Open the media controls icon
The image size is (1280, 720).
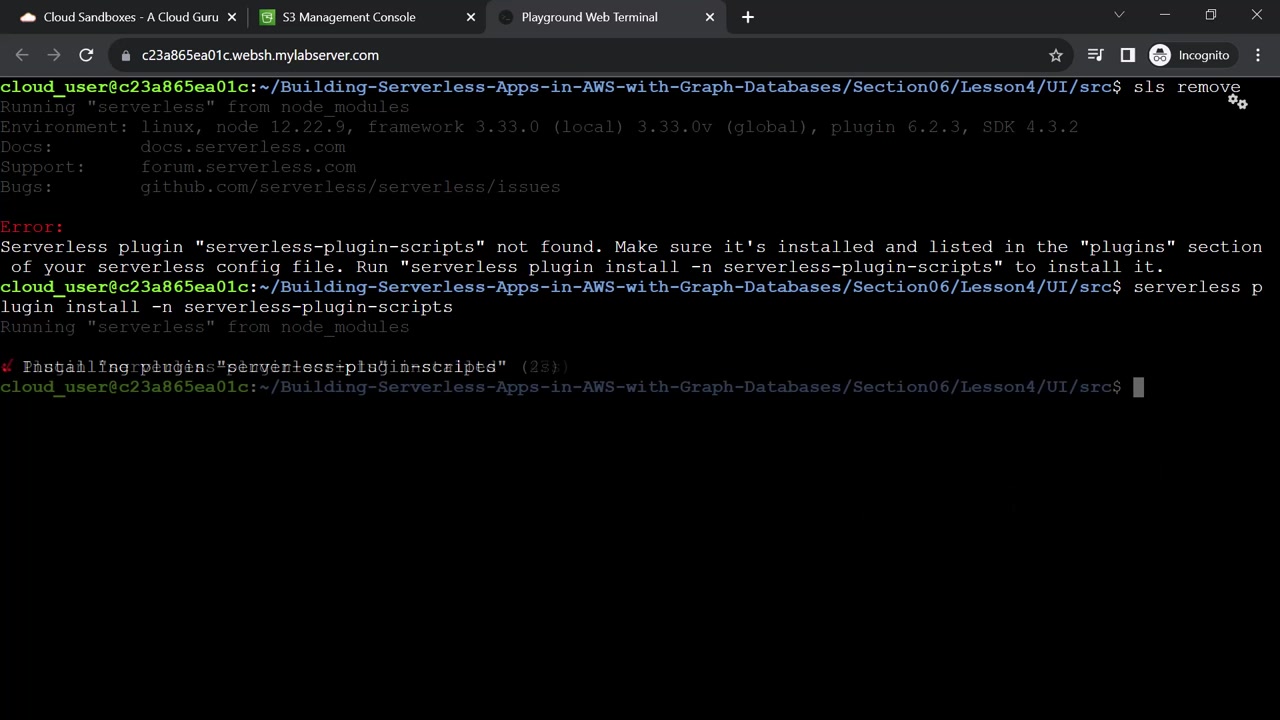(x=1096, y=55)
